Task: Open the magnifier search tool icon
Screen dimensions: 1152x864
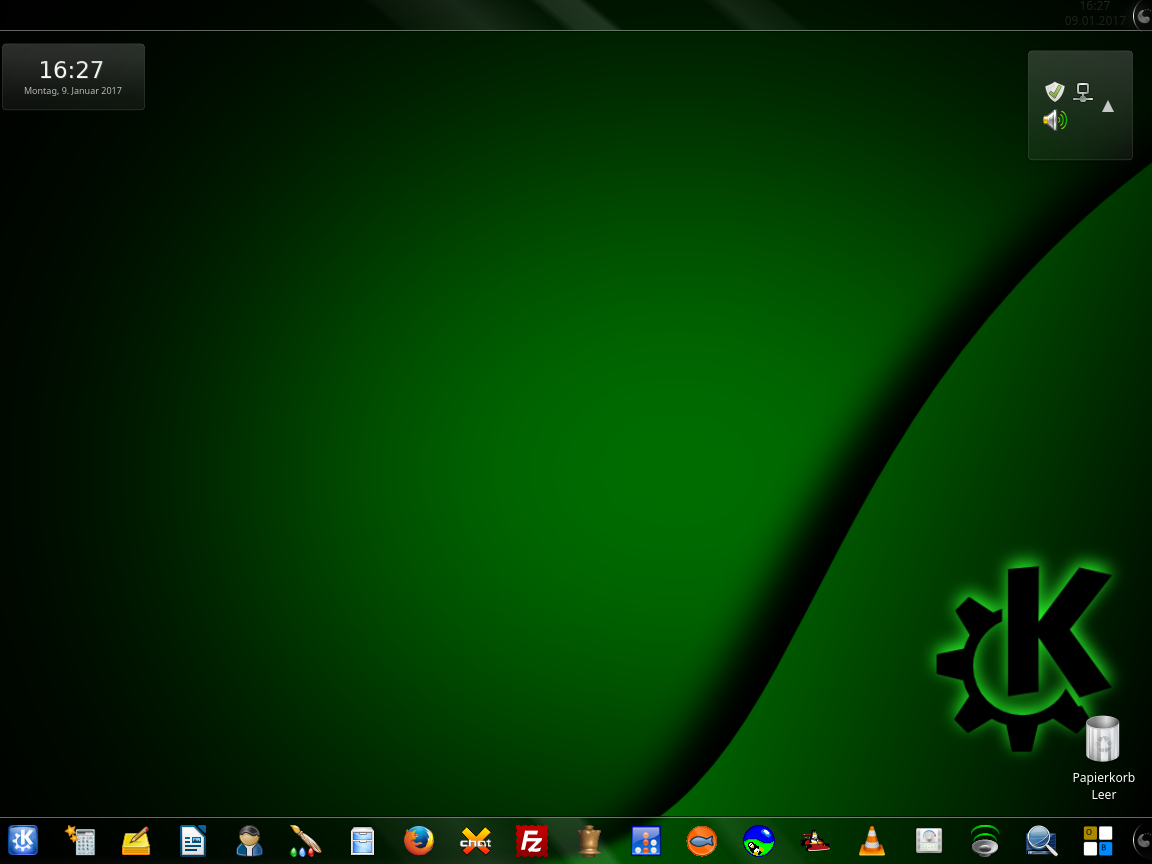Action: pos(1042,840)
